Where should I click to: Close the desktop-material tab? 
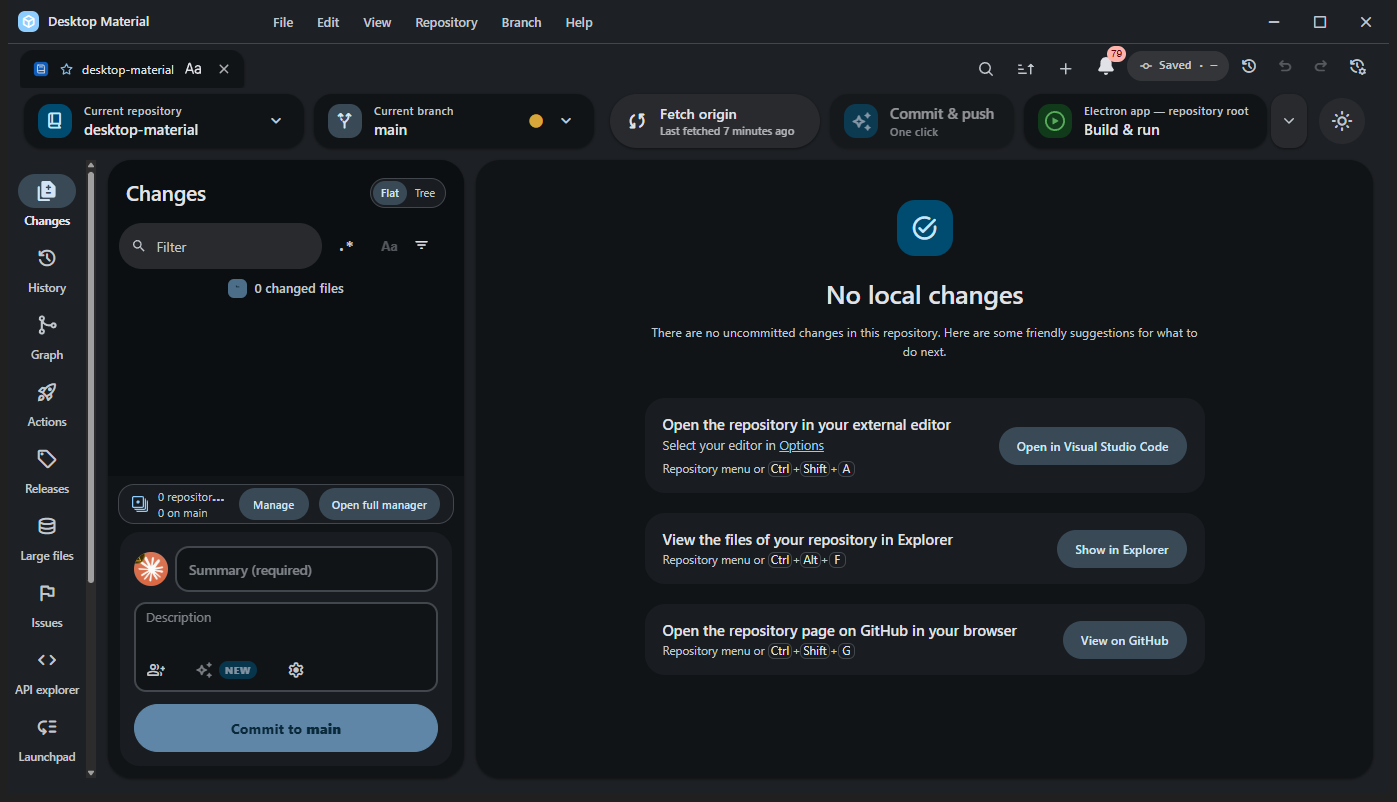[x=224, y=69]
